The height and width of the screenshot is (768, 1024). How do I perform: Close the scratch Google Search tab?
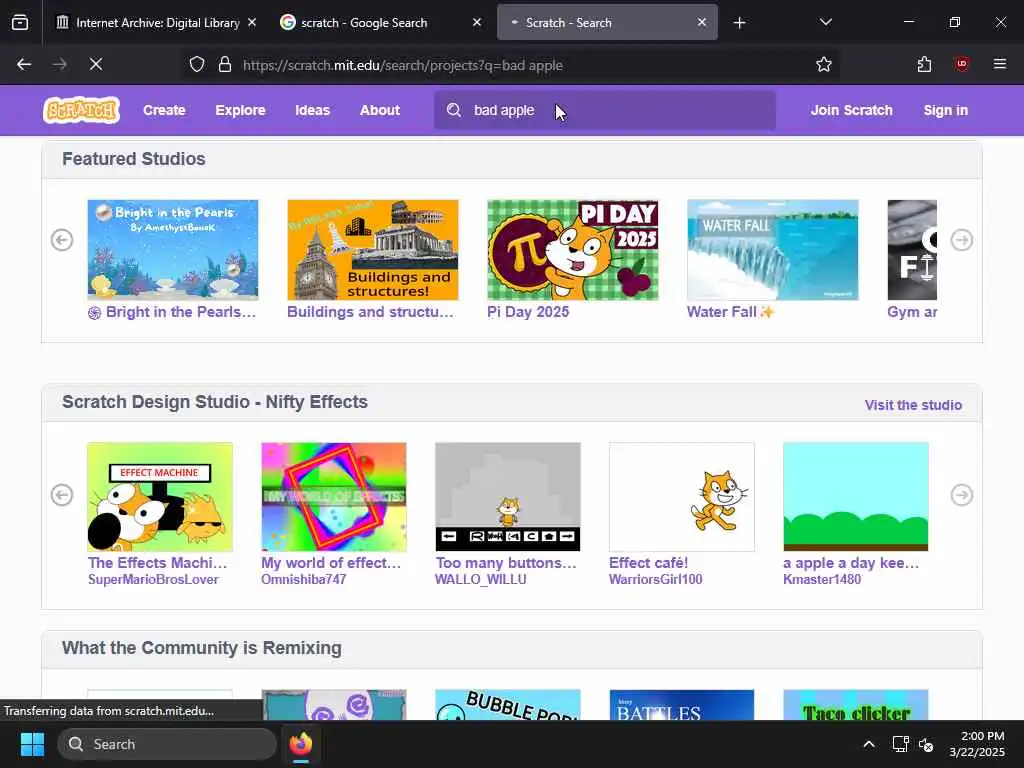[477, 22]
